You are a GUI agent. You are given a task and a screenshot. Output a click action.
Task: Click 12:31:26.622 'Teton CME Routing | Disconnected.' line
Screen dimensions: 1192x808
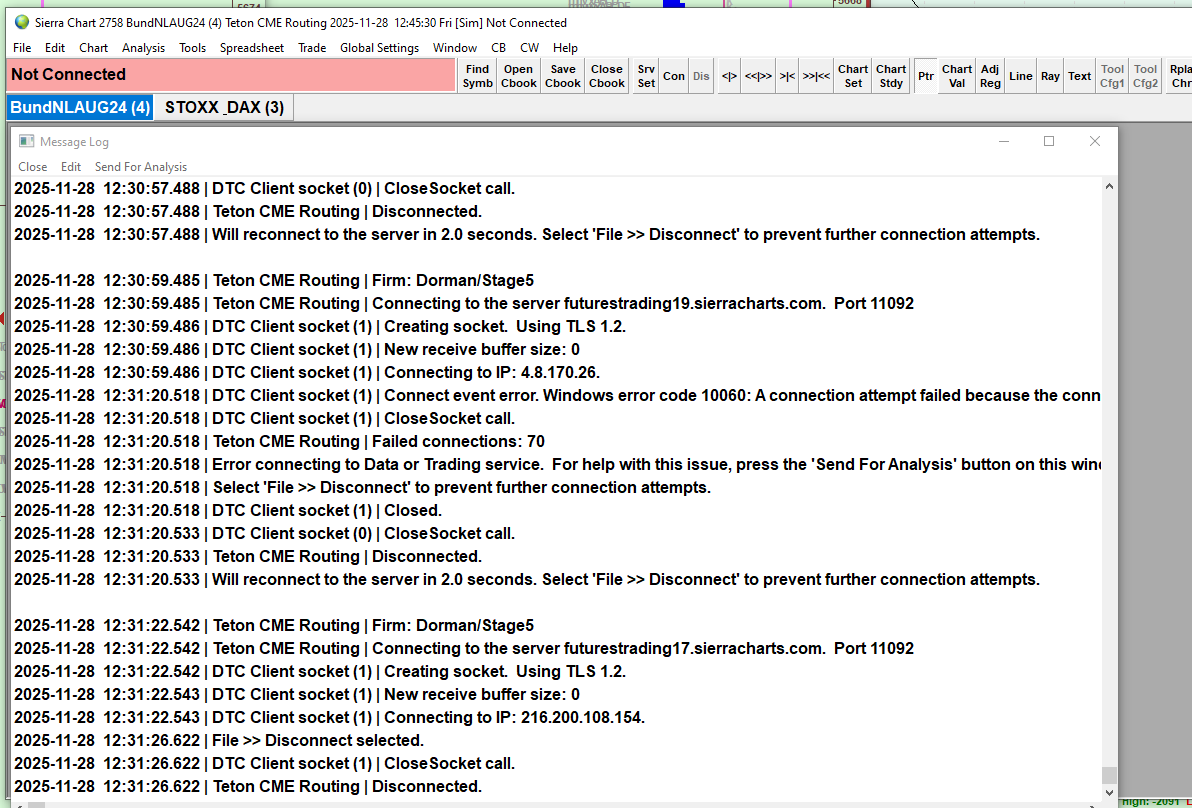pyautogui.click(x=248, y=786)
